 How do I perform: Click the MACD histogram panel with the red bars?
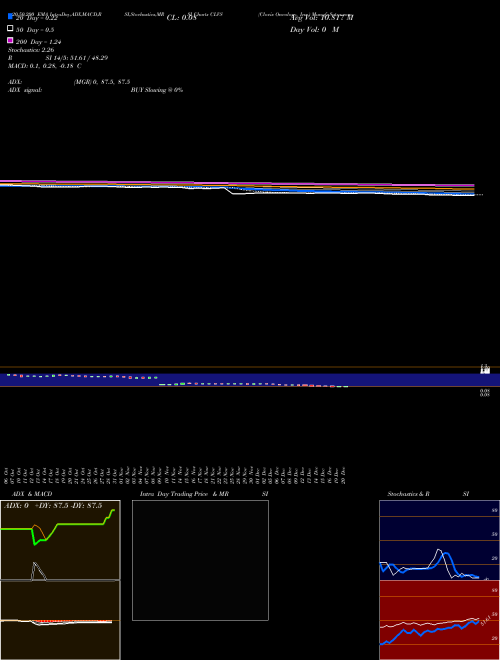[x=60, y=620]
